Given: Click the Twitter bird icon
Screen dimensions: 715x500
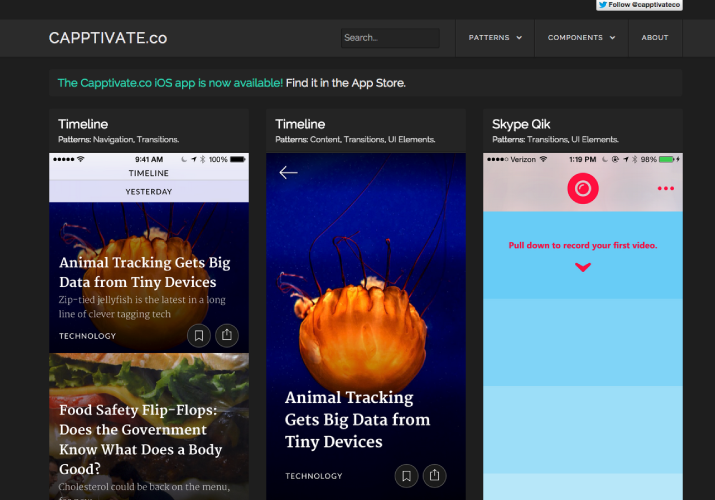Looking at the screenshot, I should (603, 5).
